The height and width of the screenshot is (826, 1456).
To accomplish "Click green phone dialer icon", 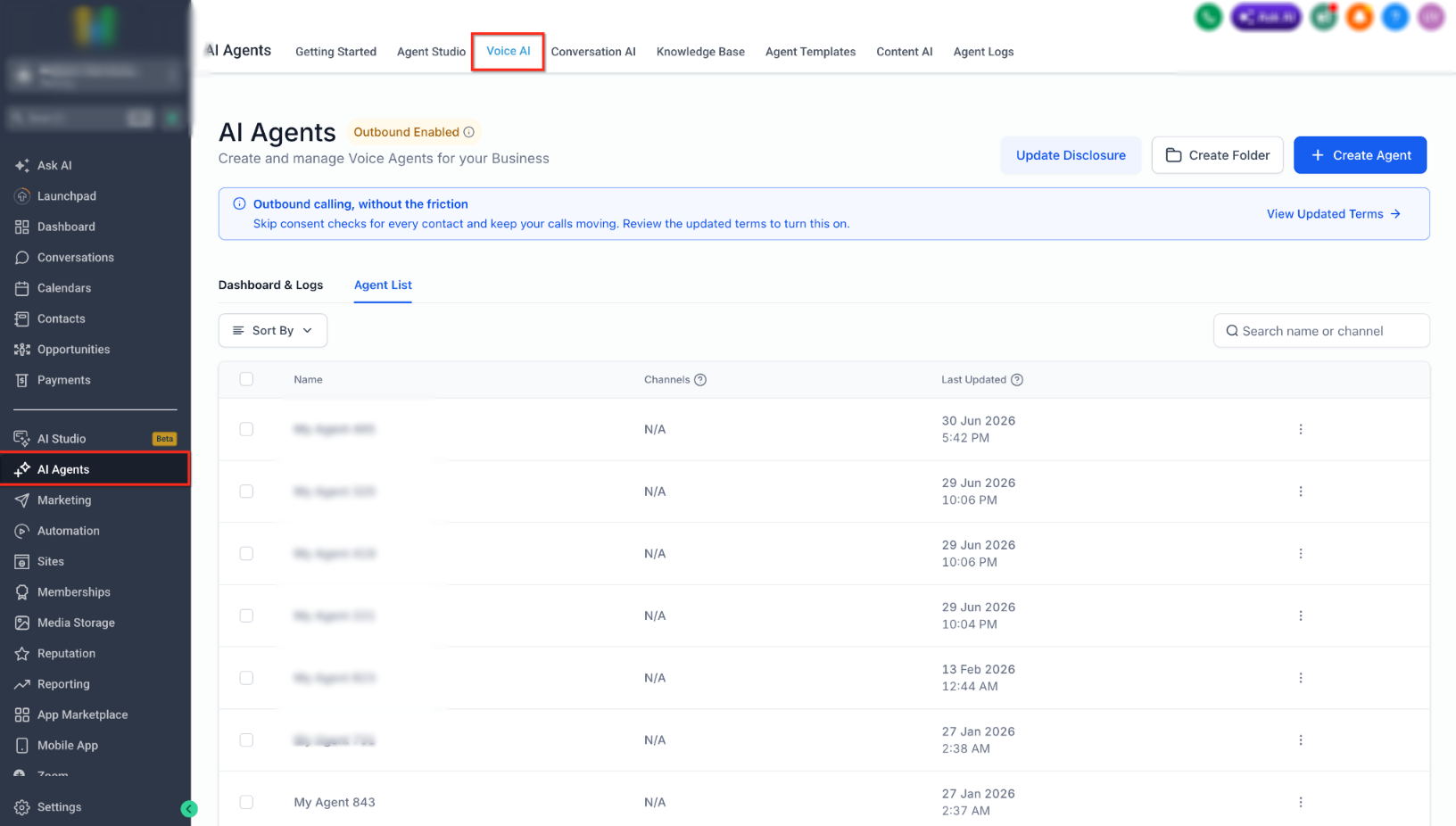I will pyautogui.click(x=1208, y=17).
